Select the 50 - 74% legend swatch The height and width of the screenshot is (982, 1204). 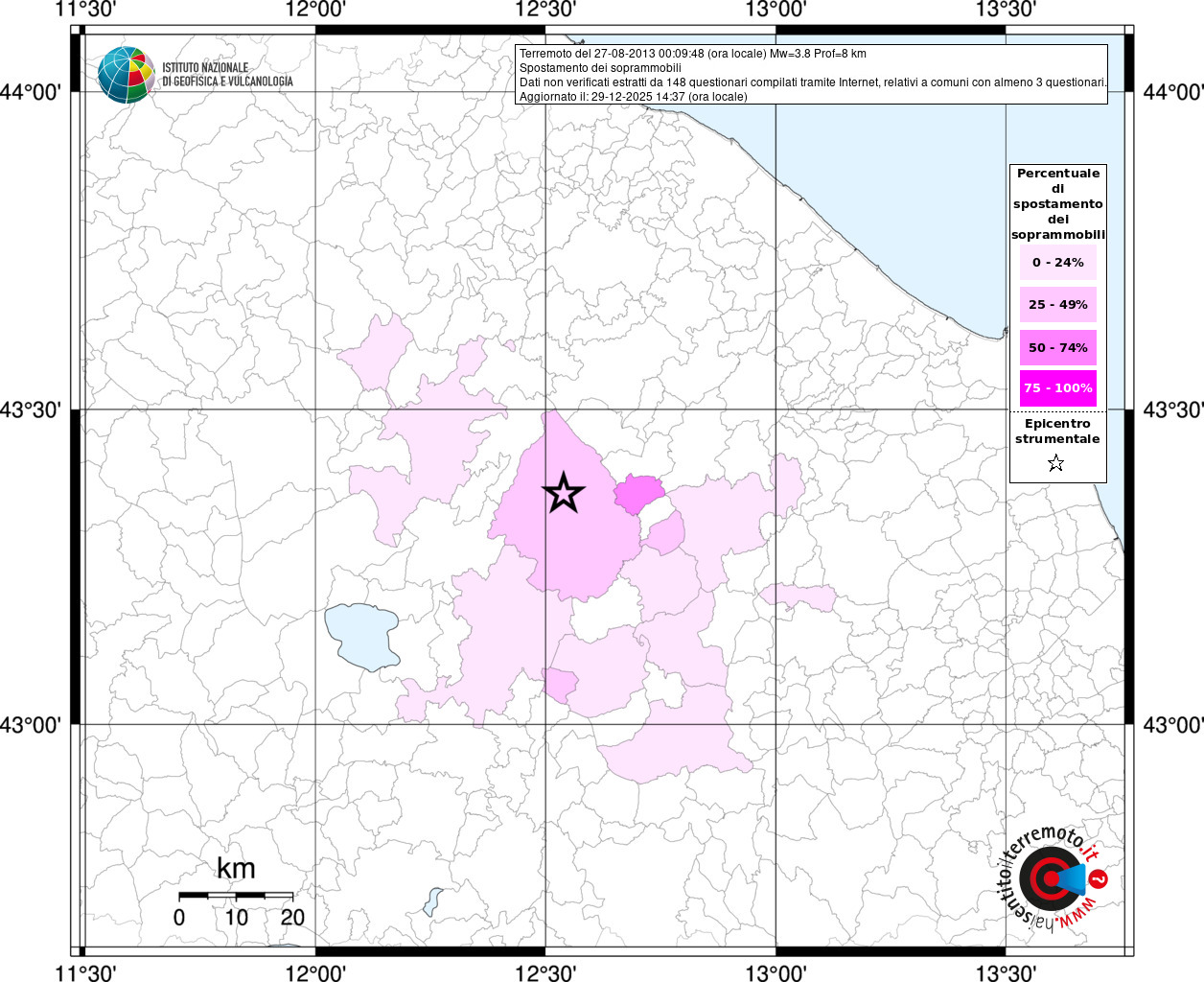pos(1058,347)
